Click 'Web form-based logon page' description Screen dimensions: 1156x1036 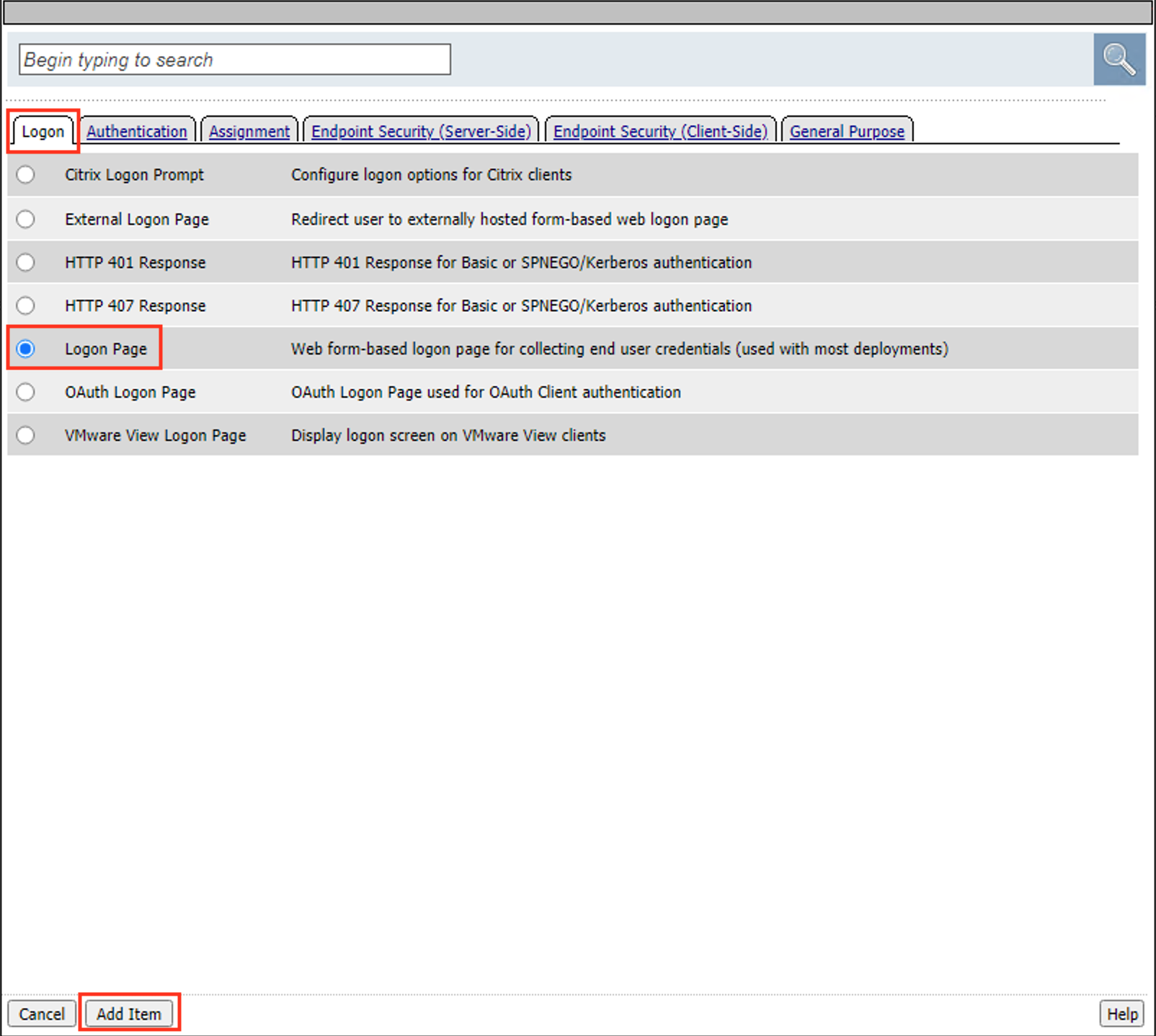(620, 349)
